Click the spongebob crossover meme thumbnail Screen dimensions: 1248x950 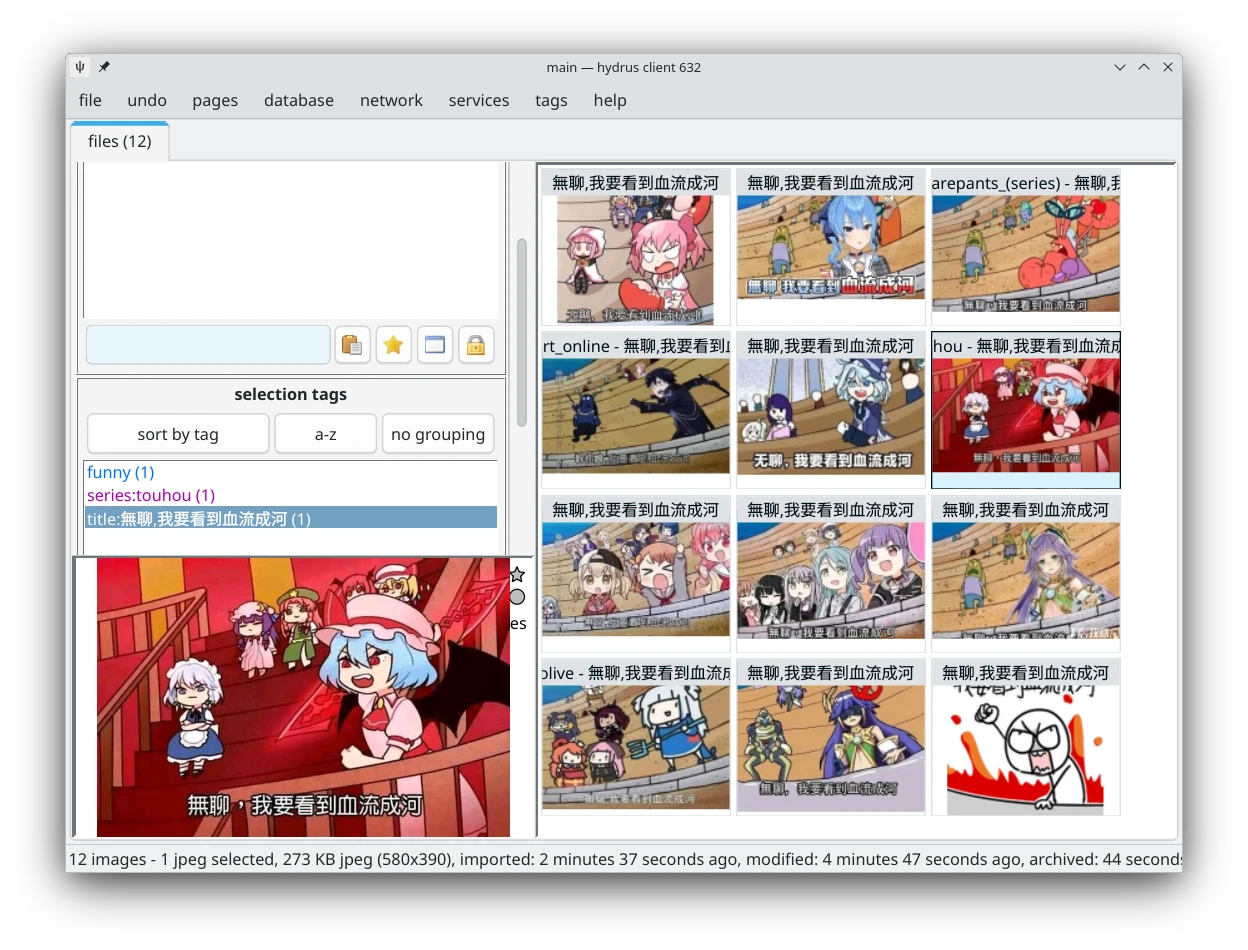coord(1025,246)
